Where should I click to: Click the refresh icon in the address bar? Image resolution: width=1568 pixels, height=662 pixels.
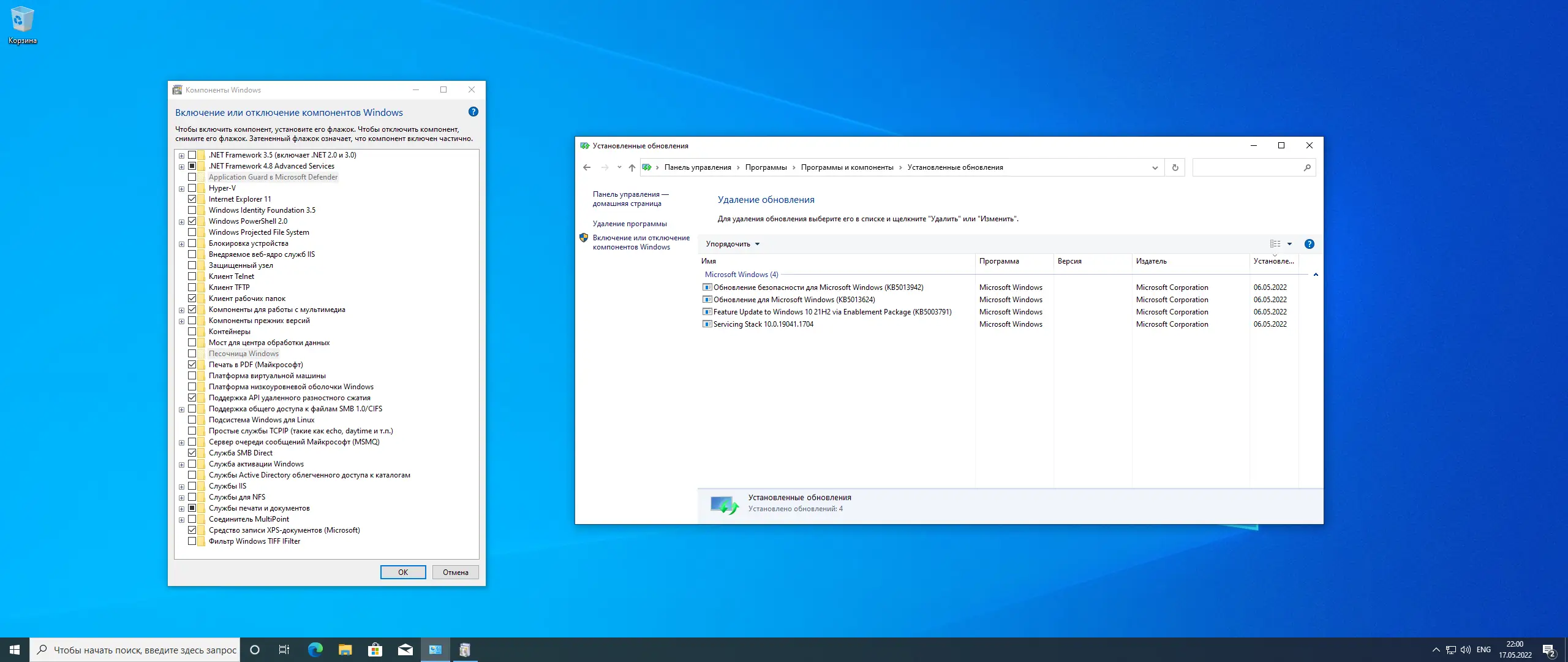pos(1175,167)
